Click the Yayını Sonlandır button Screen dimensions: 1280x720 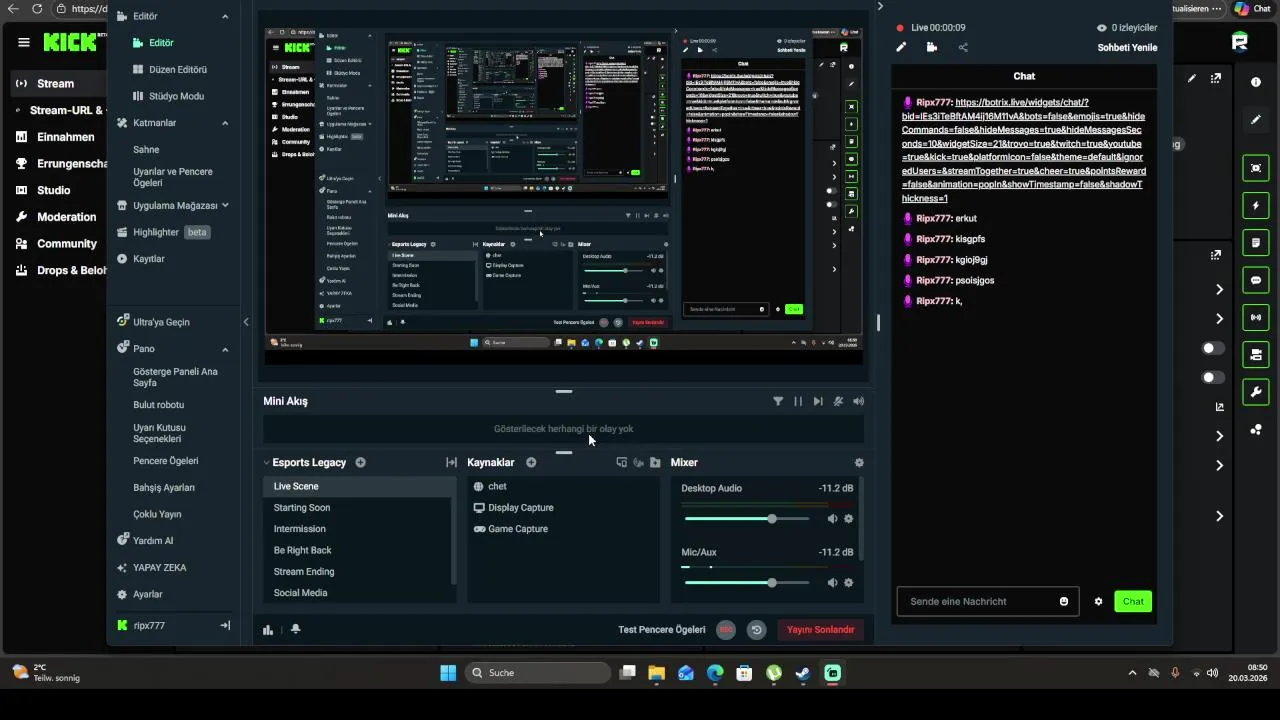click(820, 630)
